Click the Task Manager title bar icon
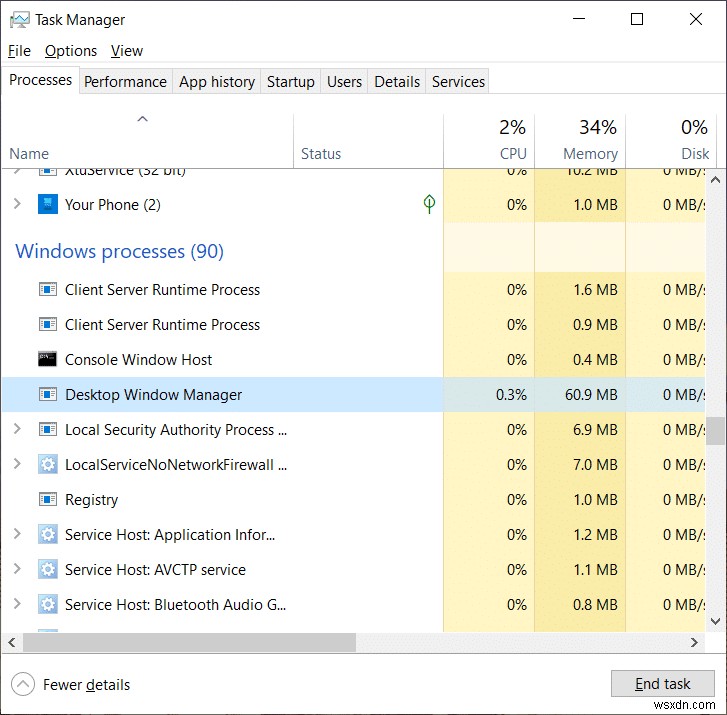The width and height of the screenshot is (727, 715). 19,20
